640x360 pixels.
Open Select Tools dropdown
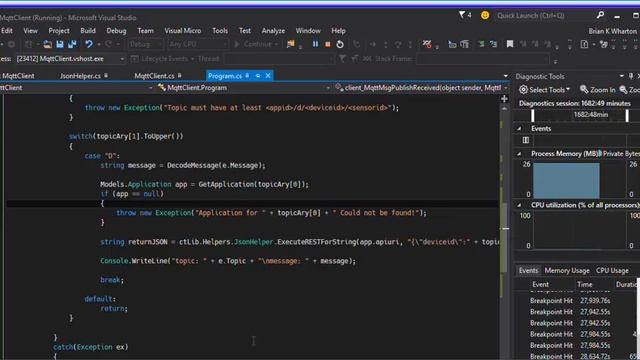544,90
